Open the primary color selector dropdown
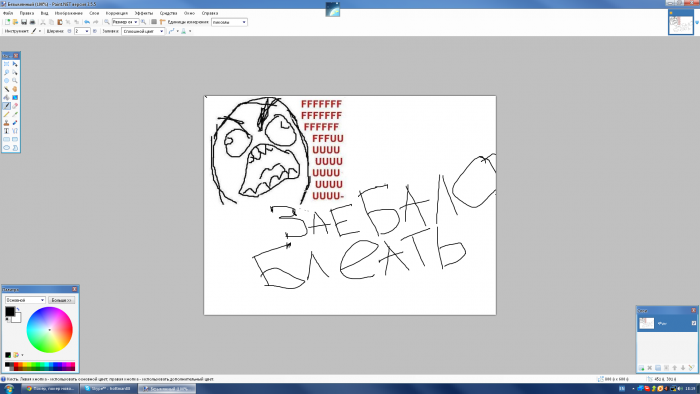This screenshot has width=700, height=394. coord(25,300)
